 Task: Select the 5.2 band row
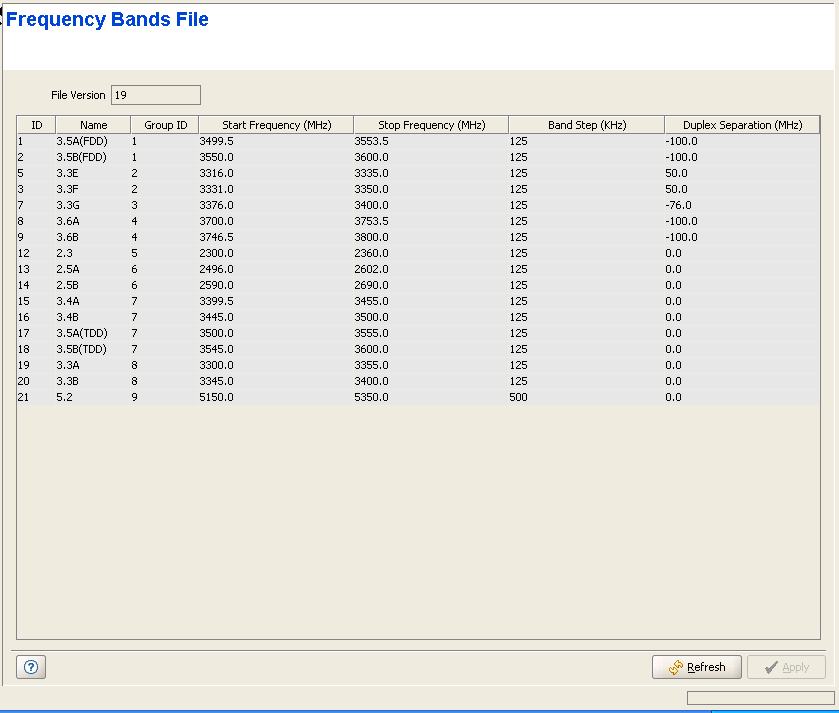[x=64, y=397]
